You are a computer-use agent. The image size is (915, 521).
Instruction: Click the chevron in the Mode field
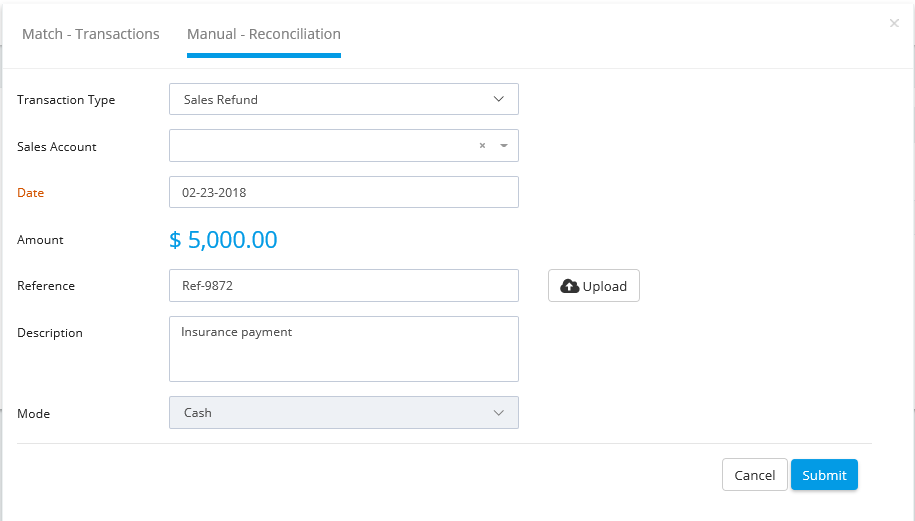(x=498, y=412)
